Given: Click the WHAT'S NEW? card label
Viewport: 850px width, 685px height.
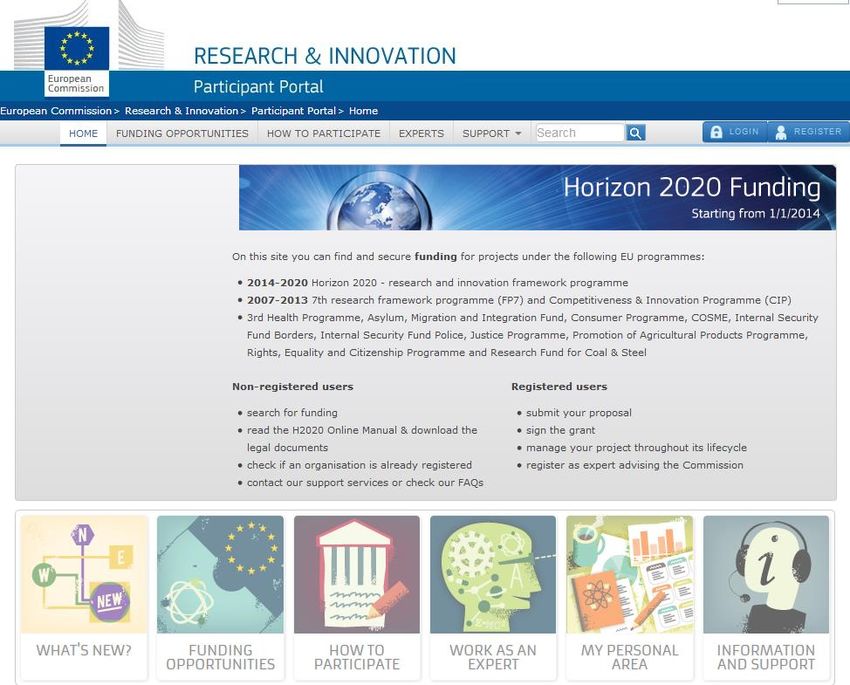Looking at the screenshot, I should point(84,650).
